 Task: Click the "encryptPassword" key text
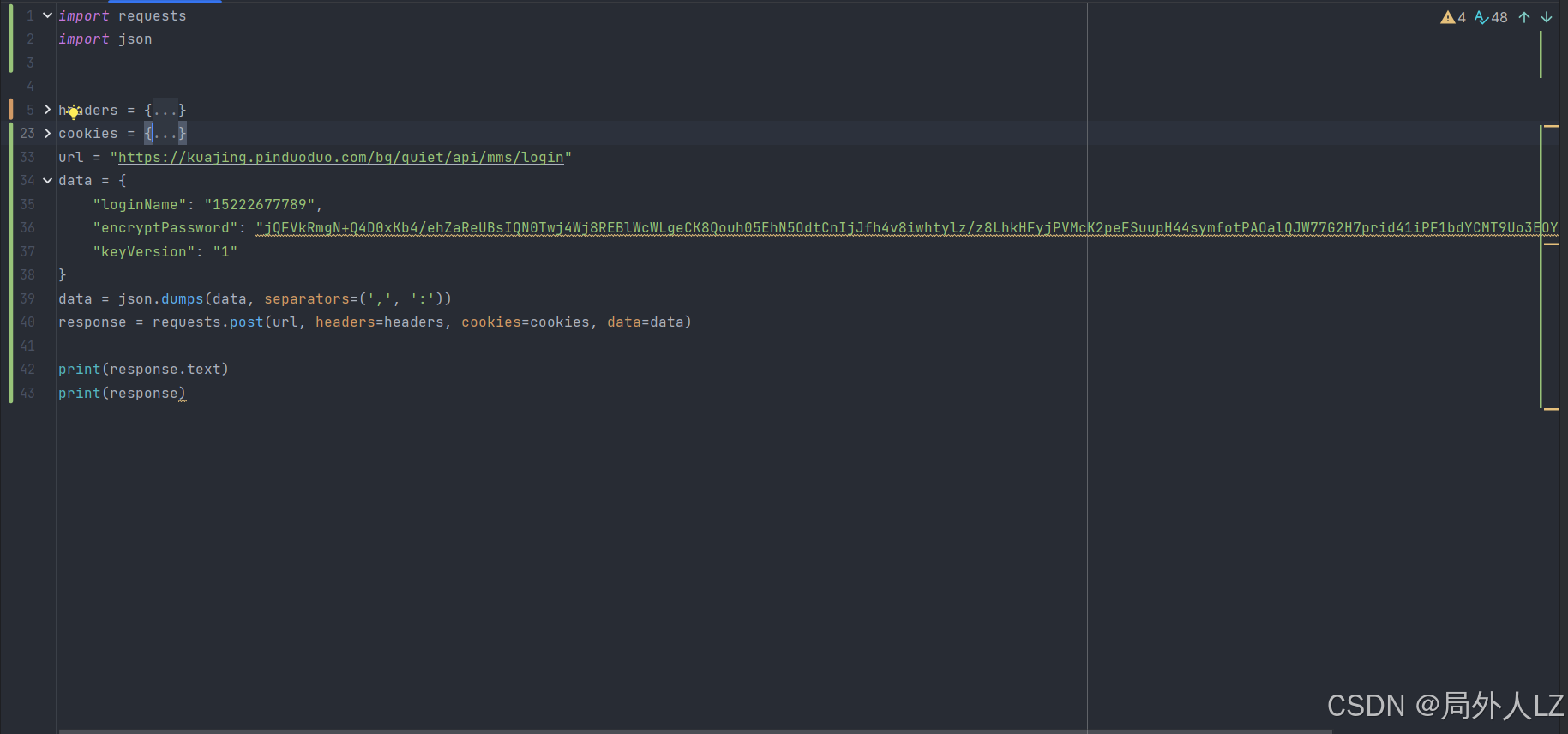point(165,227)
